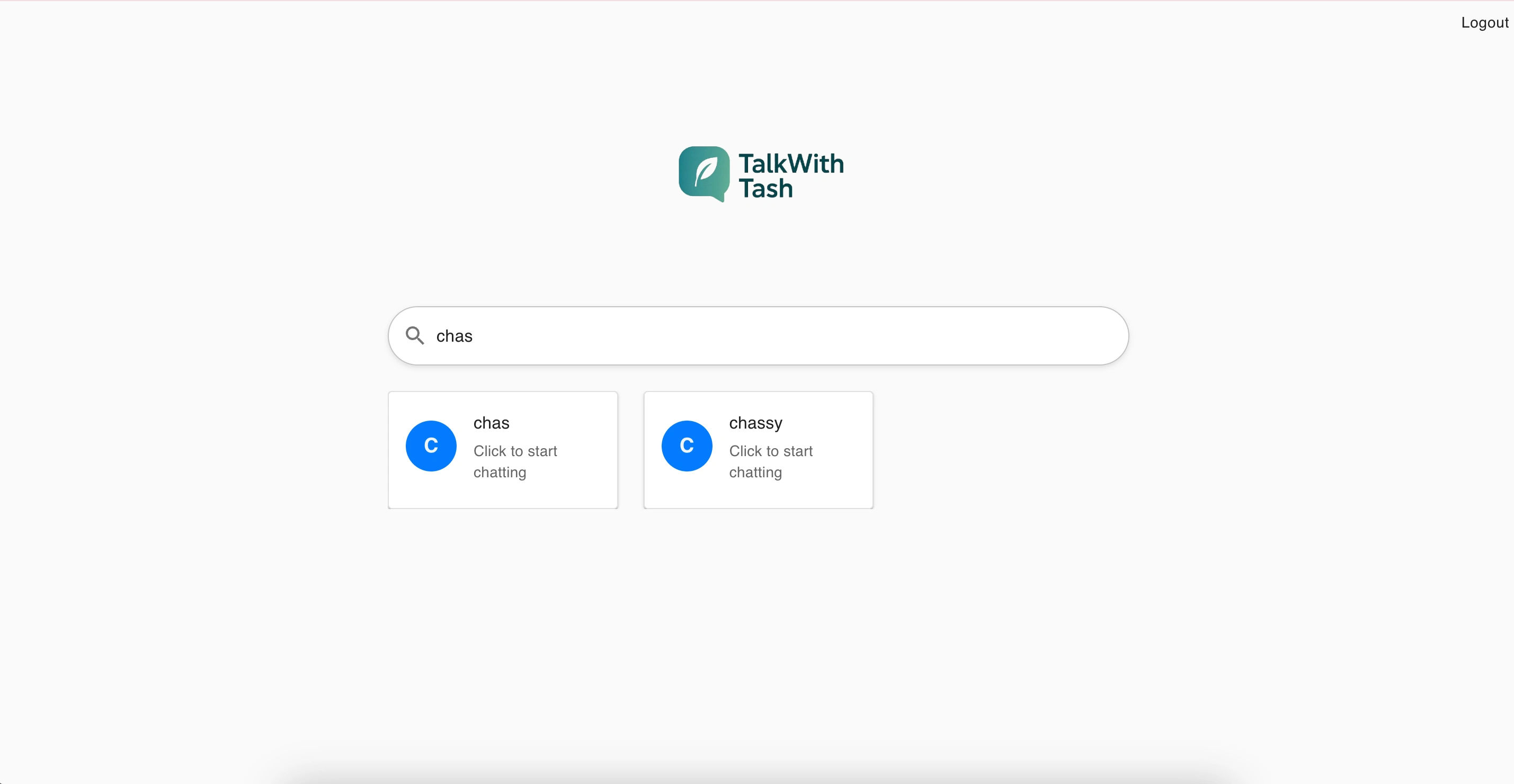1514x784 pixels.
Task: Click the TalkWith Tash logo text
Action: pos(790,176)
